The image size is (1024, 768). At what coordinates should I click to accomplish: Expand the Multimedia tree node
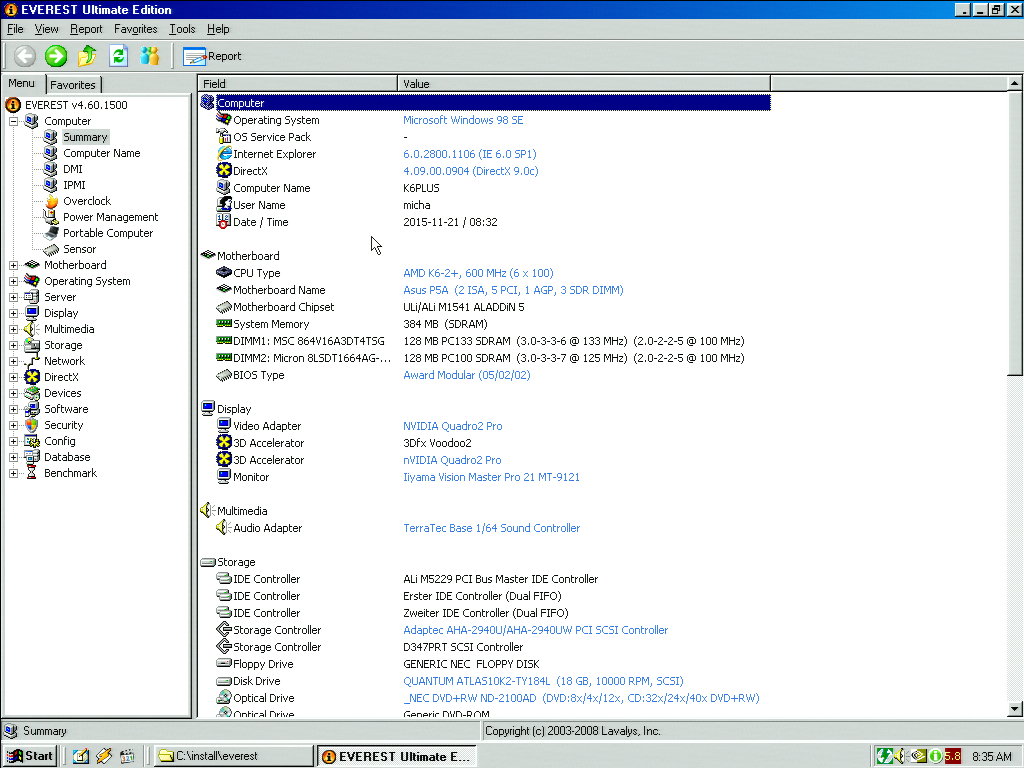point(13,329)
